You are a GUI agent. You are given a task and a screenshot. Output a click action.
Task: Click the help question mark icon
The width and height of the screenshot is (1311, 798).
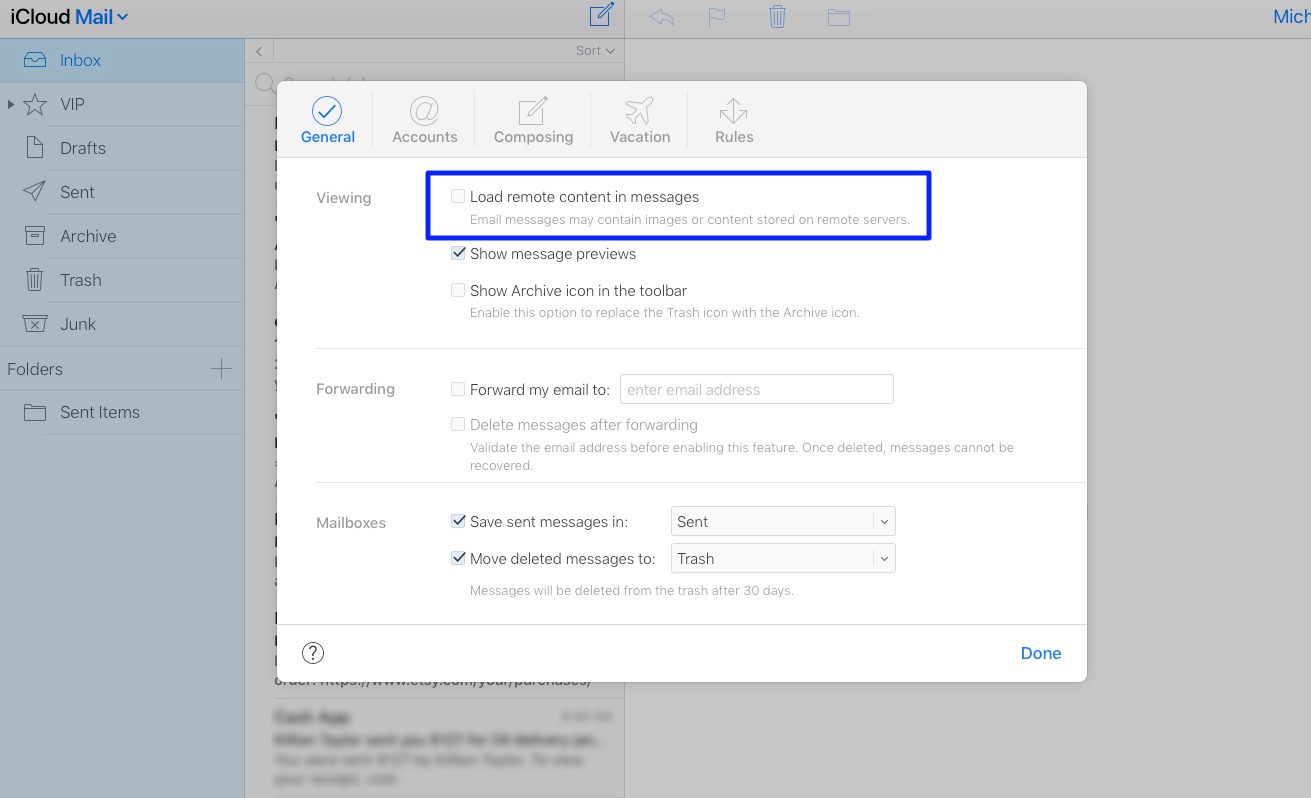pyautogui.click(x=313, y=653)
